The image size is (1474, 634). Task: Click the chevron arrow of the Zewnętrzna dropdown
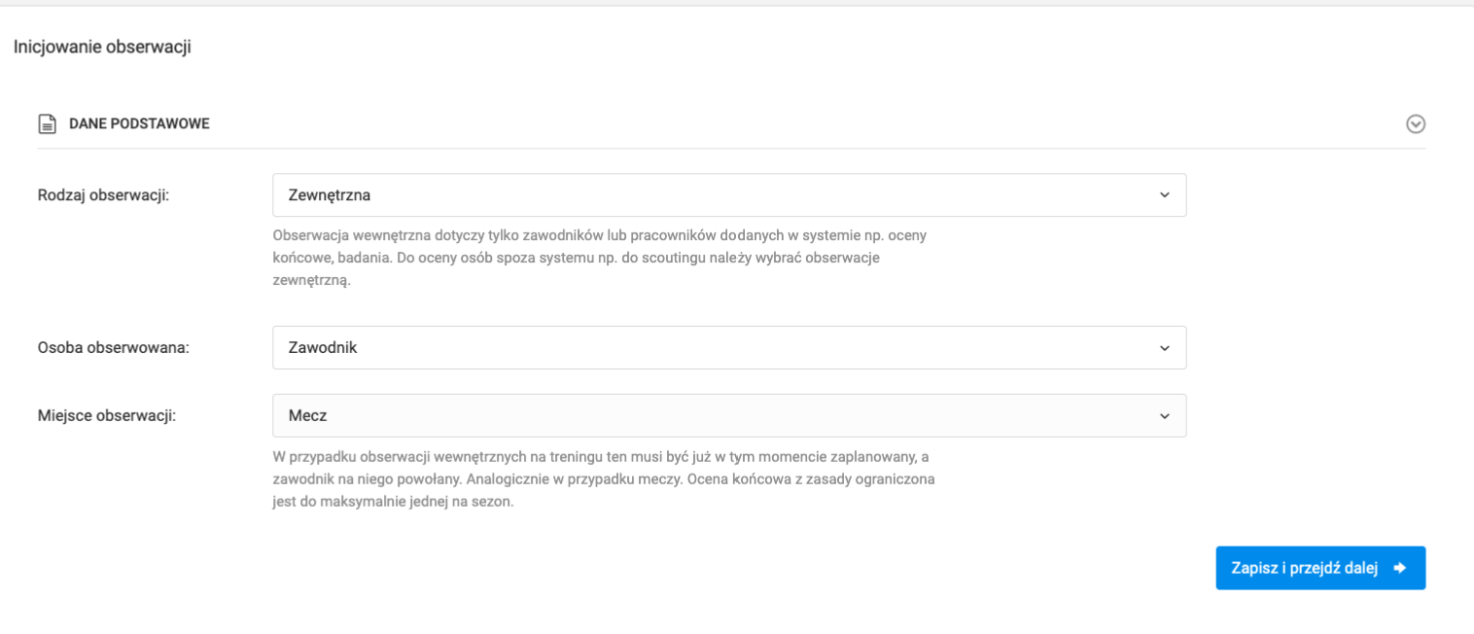click(x=1163, y=195)
